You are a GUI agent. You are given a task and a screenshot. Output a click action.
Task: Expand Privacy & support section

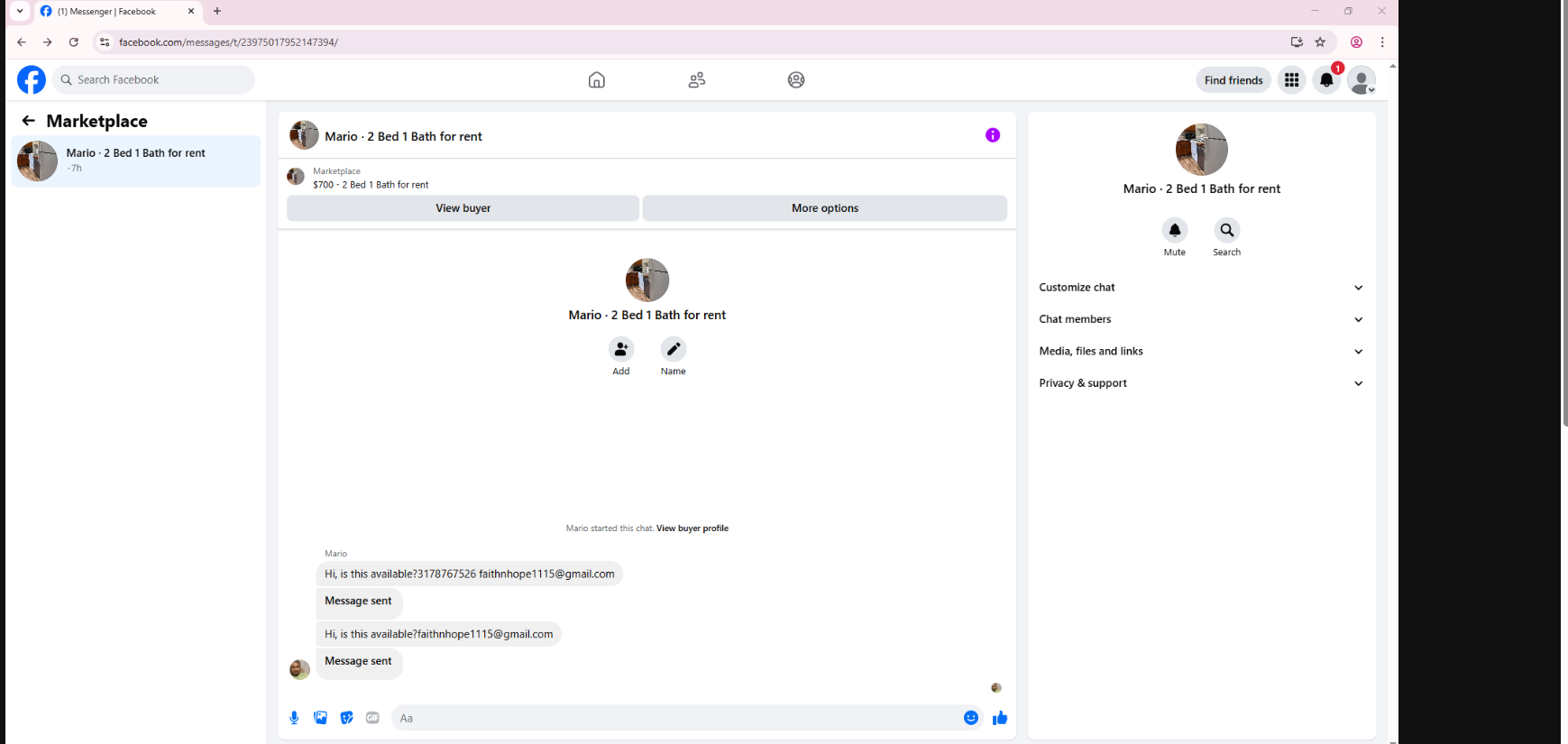coord(1201,383)
